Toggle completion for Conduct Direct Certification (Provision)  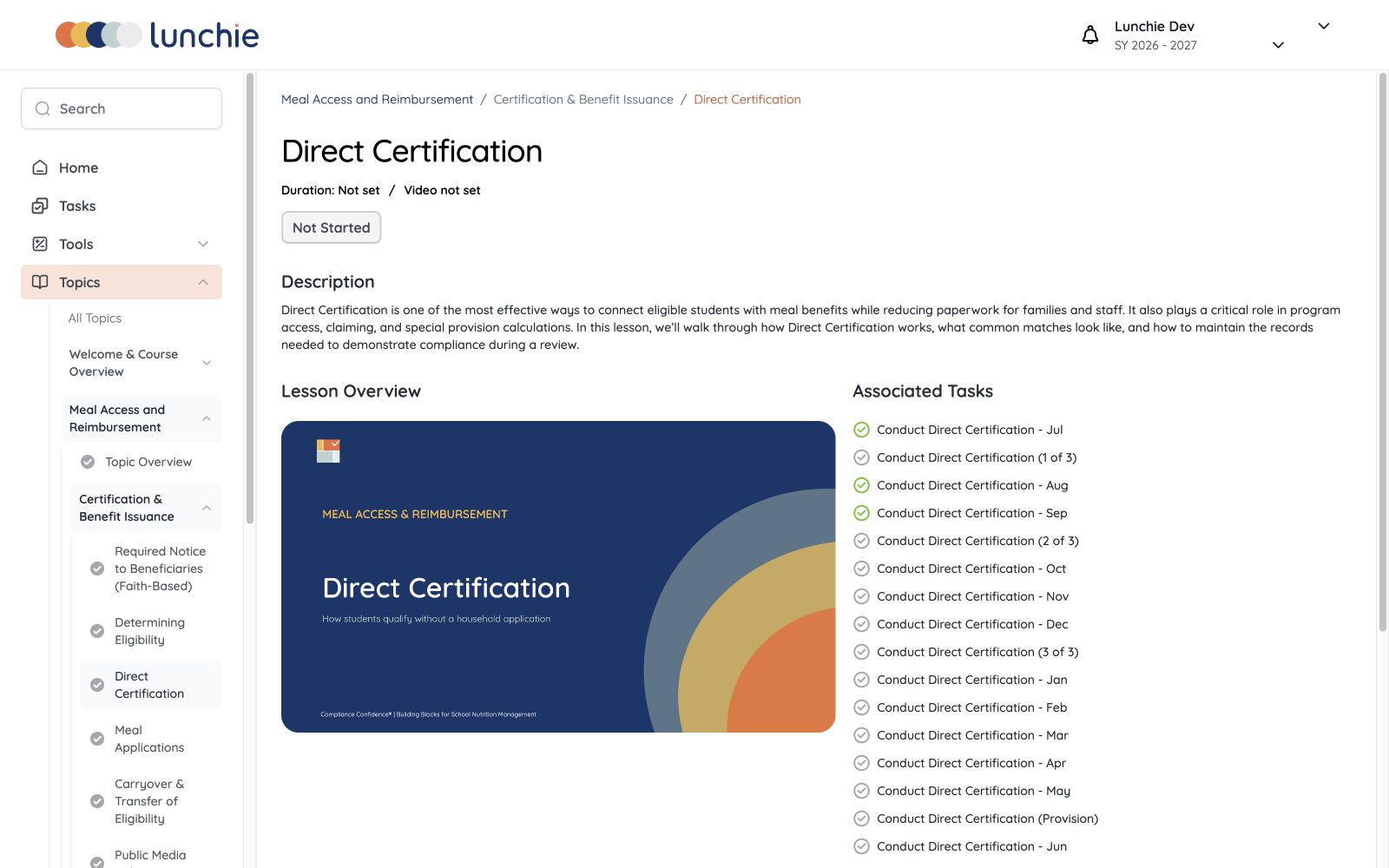(861, 819)
